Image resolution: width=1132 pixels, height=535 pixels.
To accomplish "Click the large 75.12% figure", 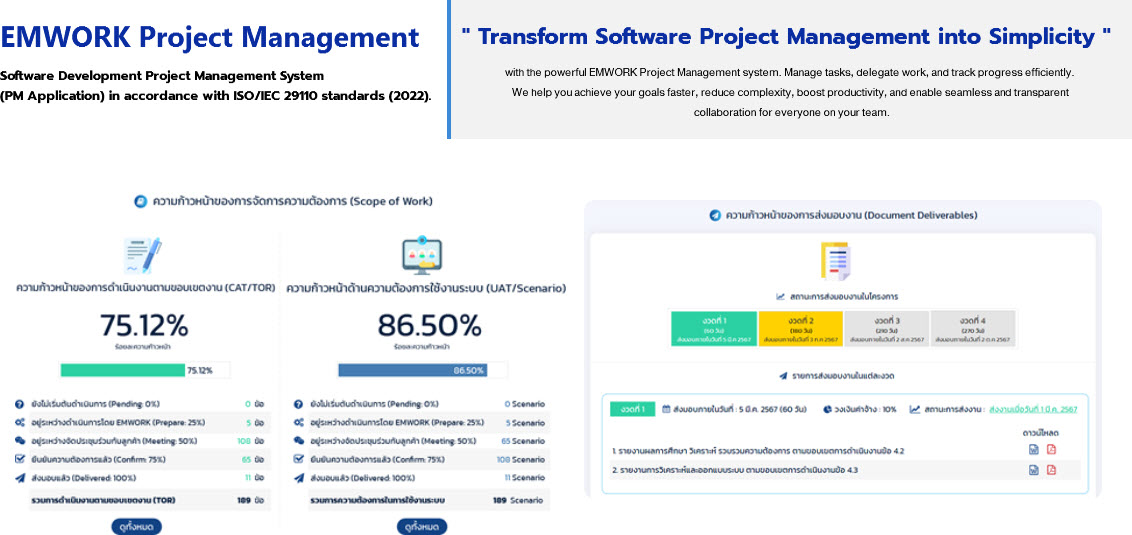I will [x=144, y=326].
